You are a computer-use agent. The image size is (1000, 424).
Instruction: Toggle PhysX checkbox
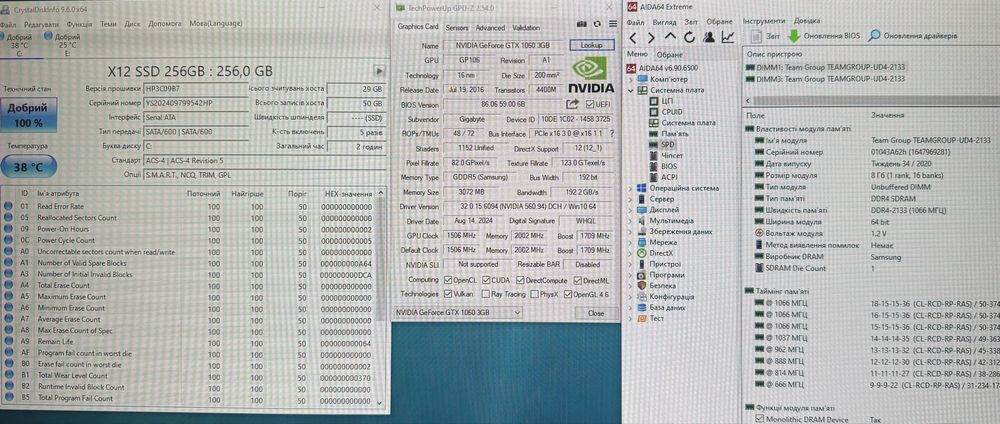[534, 295]
